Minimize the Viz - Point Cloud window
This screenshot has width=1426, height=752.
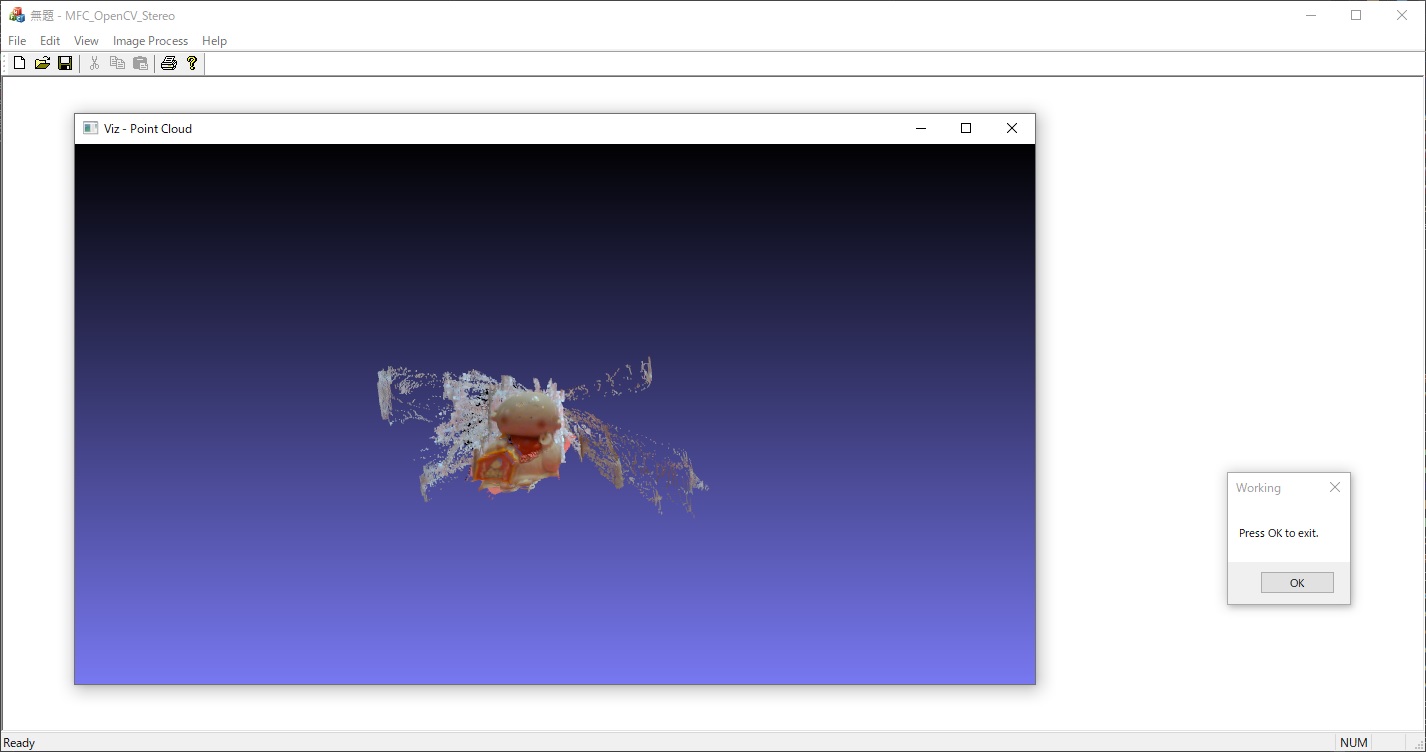(921, 128)
